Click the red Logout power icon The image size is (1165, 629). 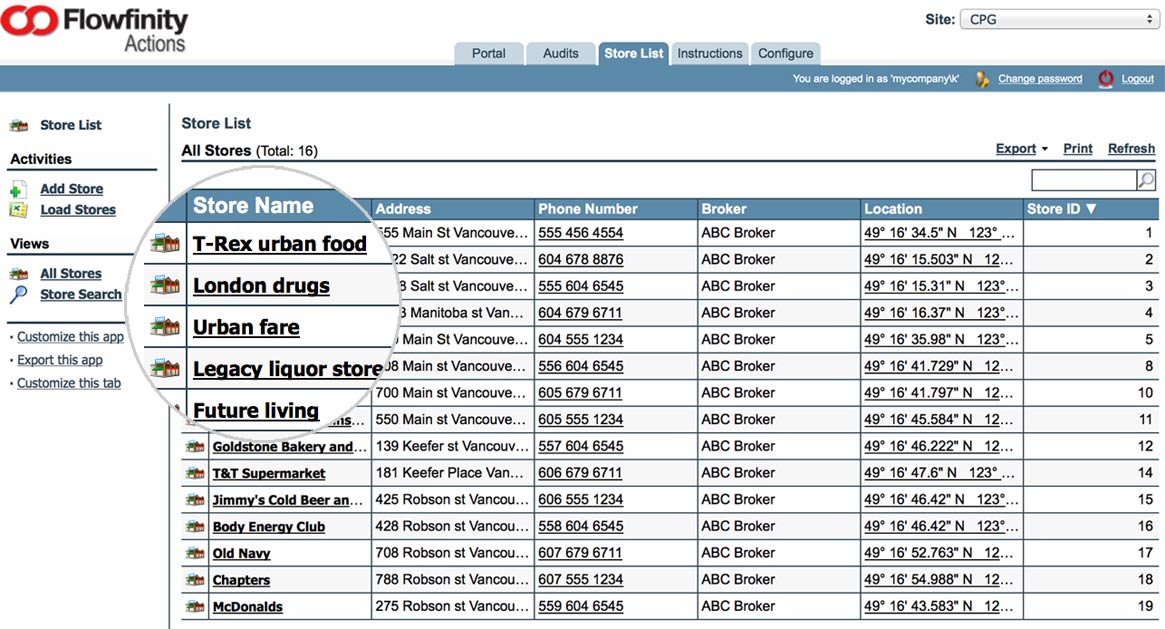point(1105,79)
